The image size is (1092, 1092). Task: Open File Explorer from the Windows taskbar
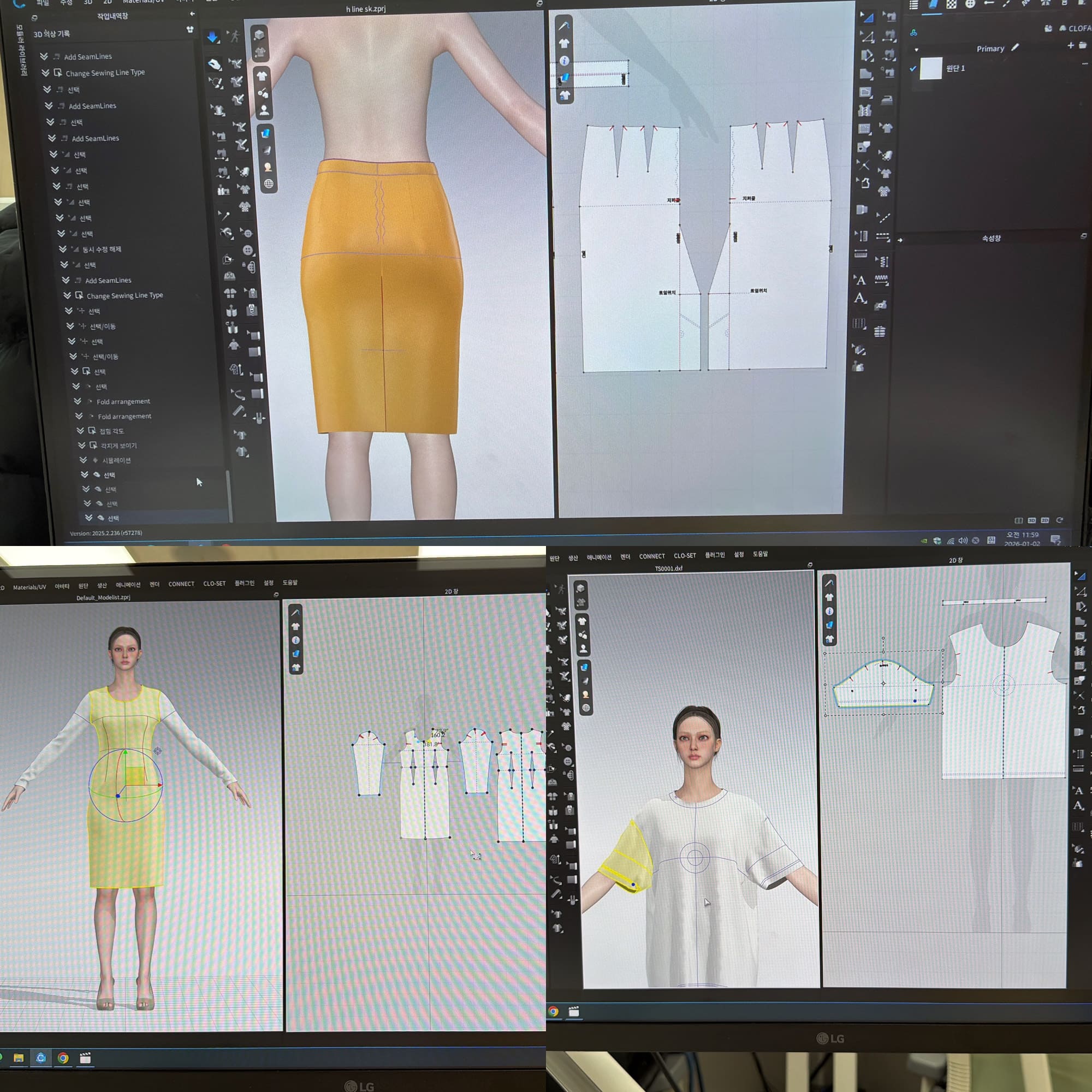coord(19,1058)
